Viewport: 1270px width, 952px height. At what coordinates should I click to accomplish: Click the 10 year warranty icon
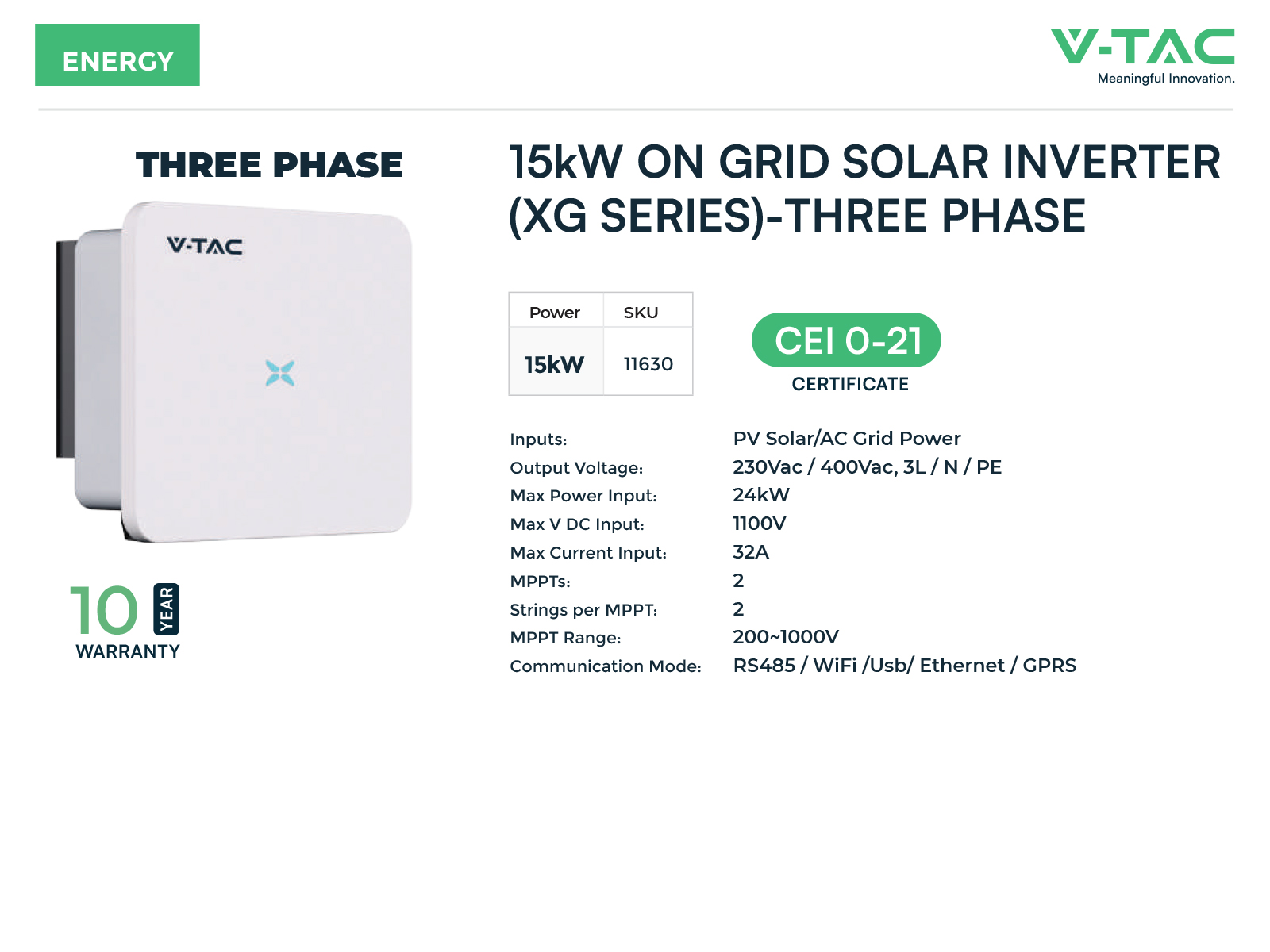[126, 620]
